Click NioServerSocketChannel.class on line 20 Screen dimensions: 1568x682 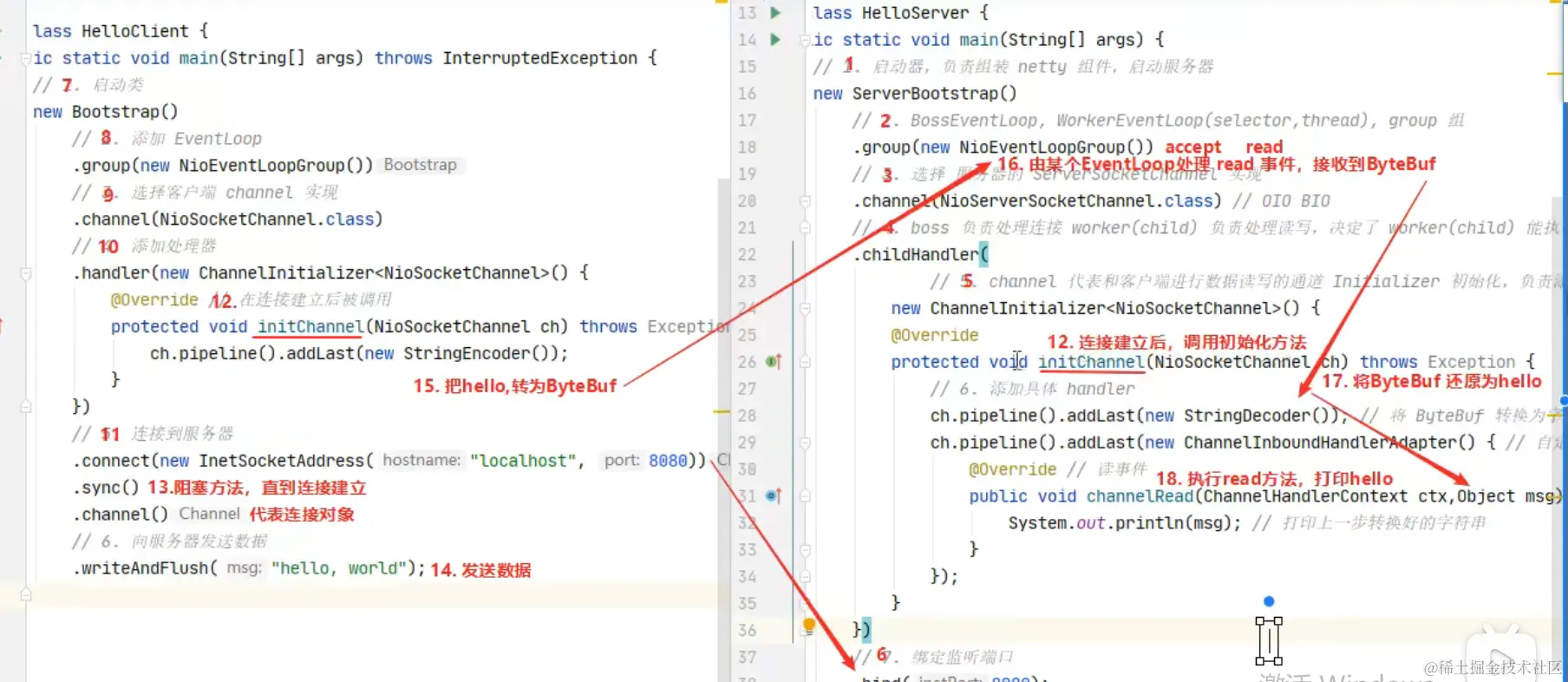click(1075, 201)
